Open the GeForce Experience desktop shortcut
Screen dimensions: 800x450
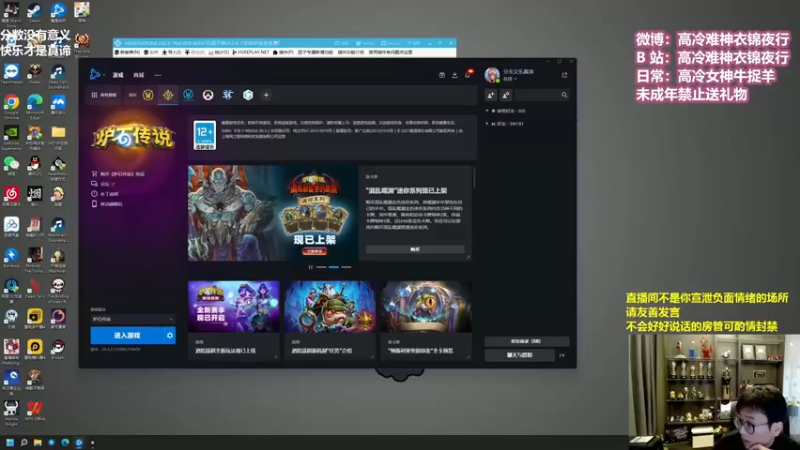[x=11, y=137]
